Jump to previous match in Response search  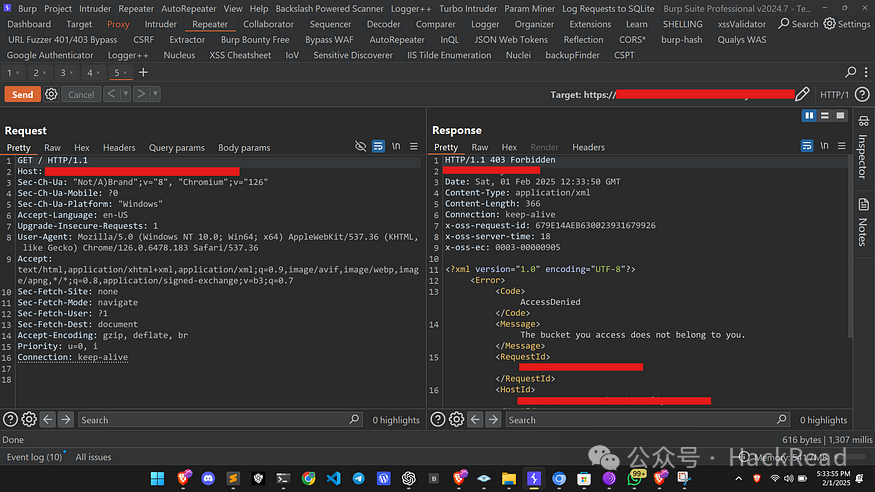(x=475, y=419)
